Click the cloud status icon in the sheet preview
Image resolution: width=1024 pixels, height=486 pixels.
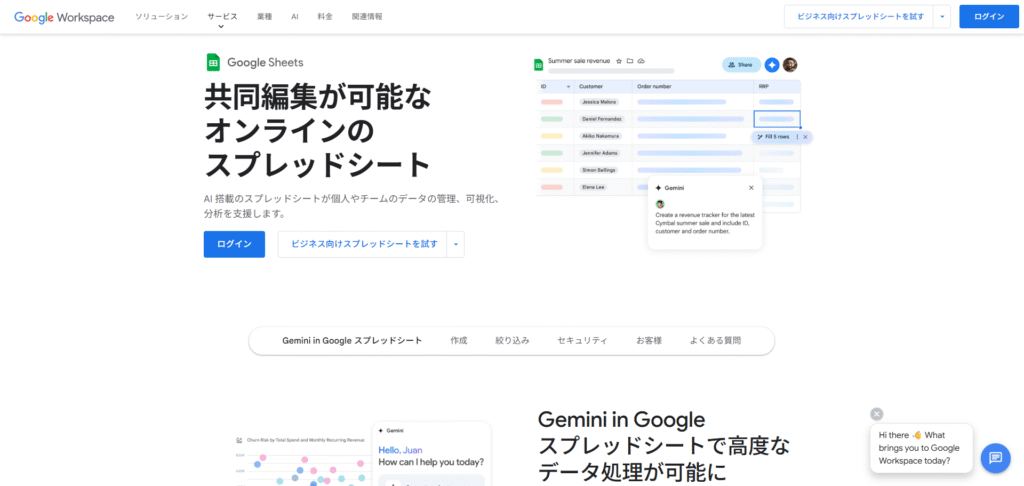(x=641, y=61)
